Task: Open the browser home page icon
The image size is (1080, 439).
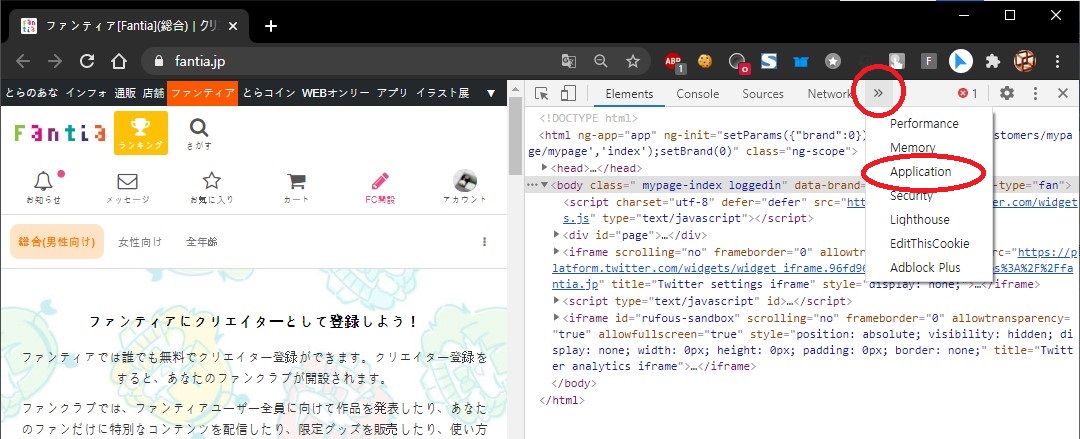Action: click(x=118, y=61)
